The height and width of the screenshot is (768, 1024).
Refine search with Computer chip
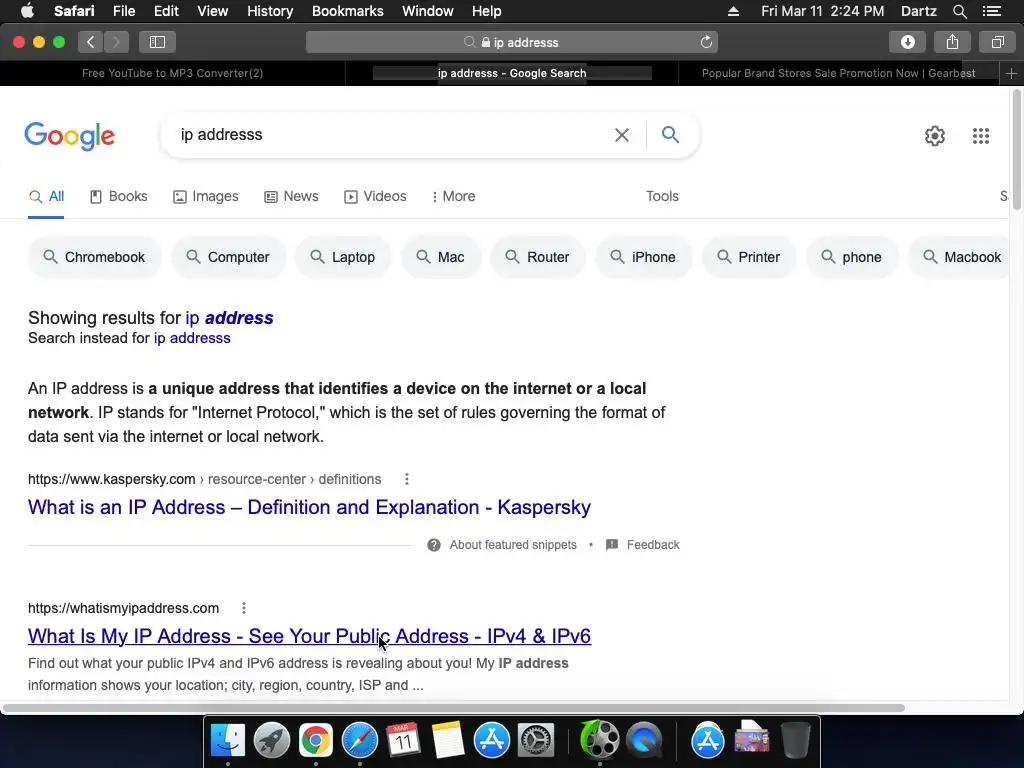pos(228,257)
